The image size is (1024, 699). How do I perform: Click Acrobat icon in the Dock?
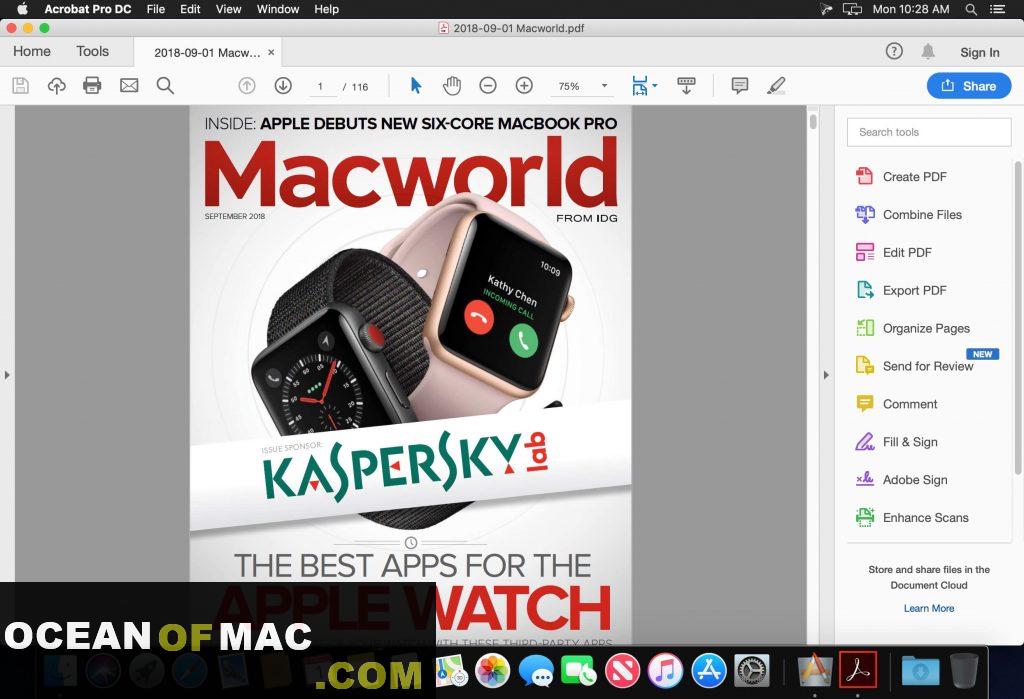coord(857,670)
